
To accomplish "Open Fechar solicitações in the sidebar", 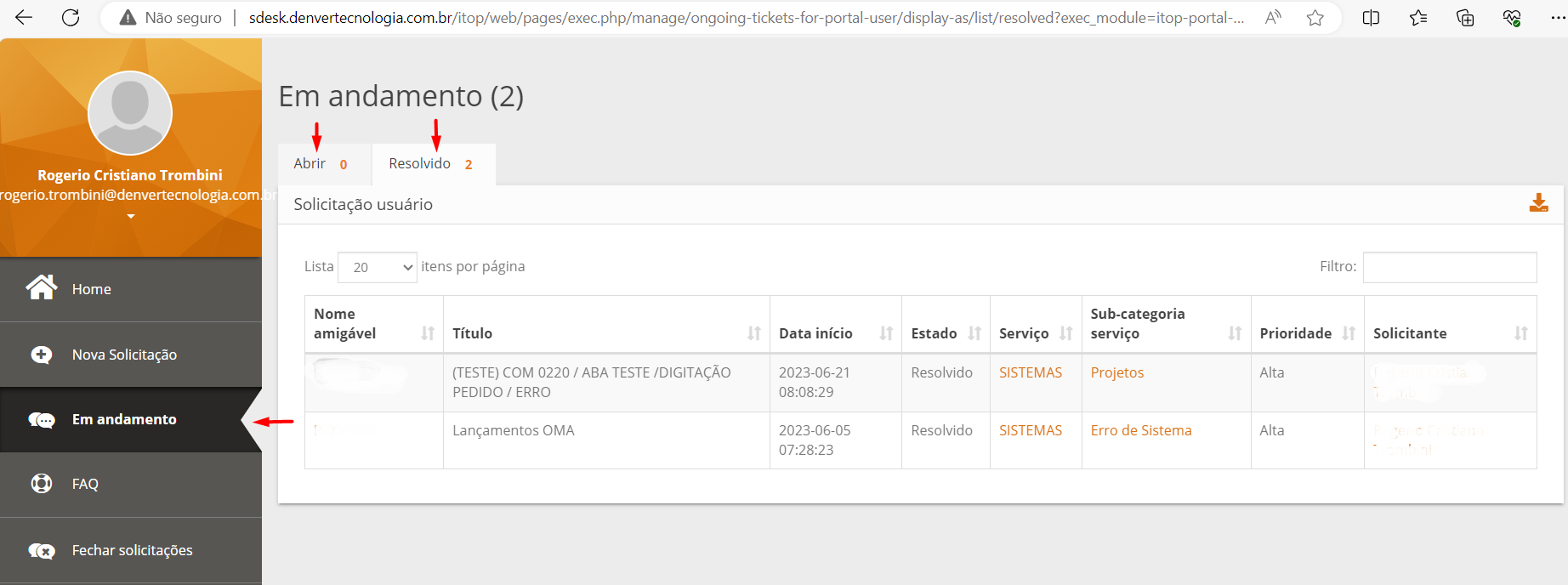I will click(132, 550).
